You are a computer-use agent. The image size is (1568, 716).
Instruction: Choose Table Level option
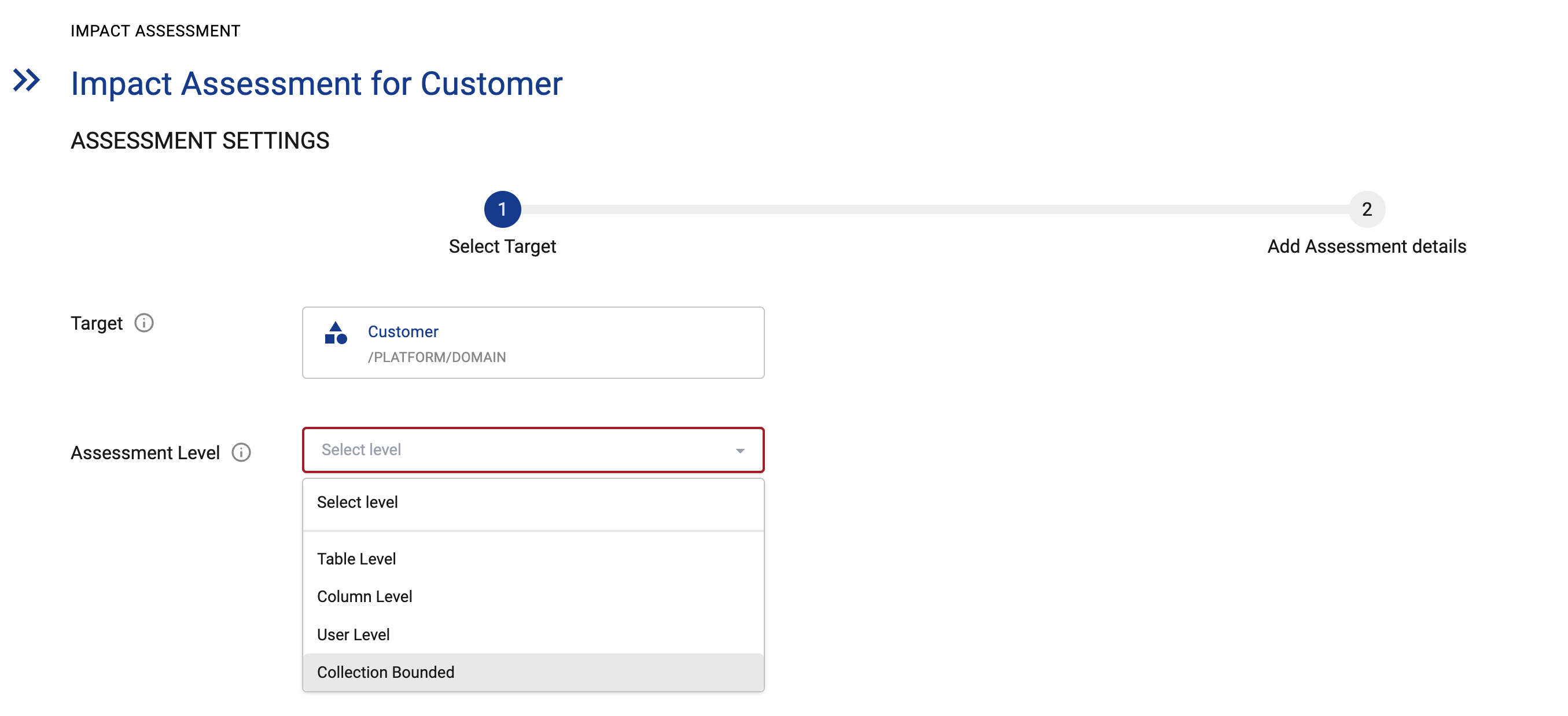point(356,559)
